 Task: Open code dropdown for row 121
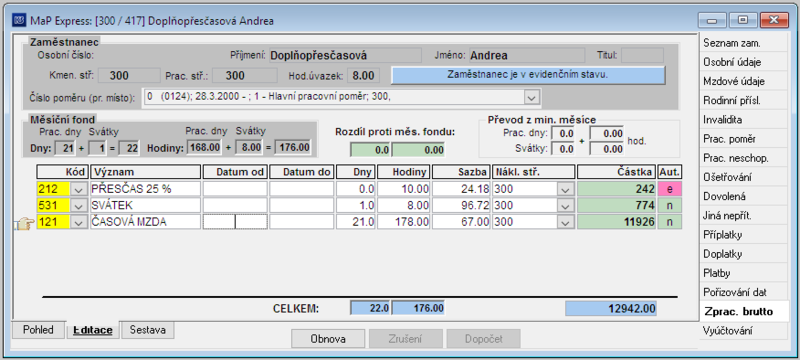tap(79, 222)
